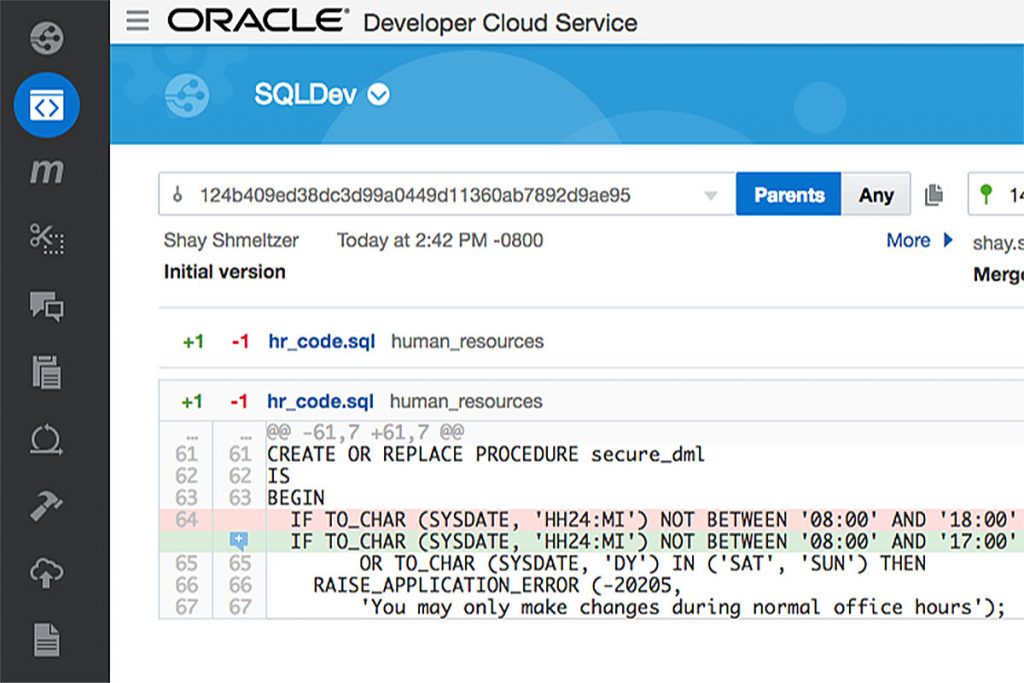Switch compare mode to Any
The image size is (1024, 683).
(876, 194)
